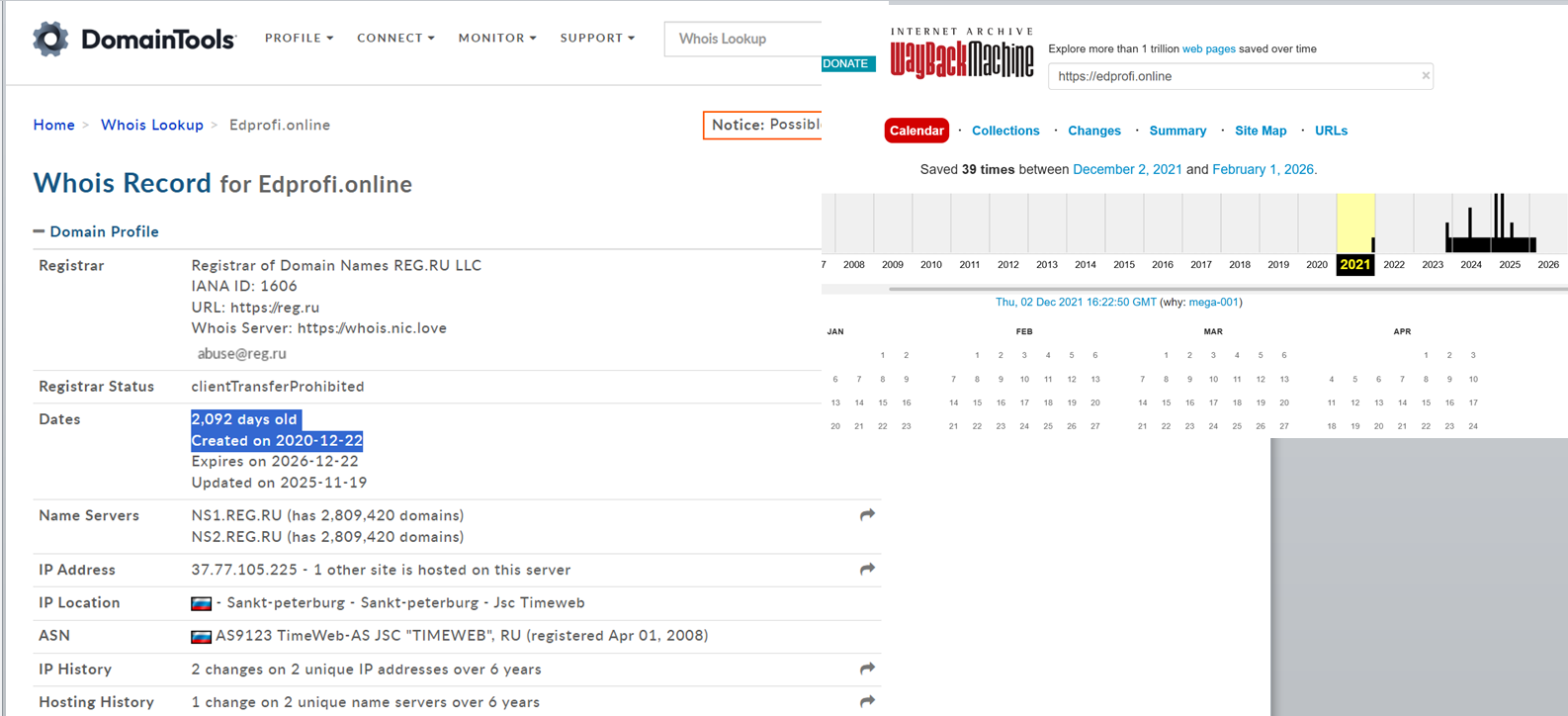Open the February 1, 2026 capture link

coord(1263,169)
